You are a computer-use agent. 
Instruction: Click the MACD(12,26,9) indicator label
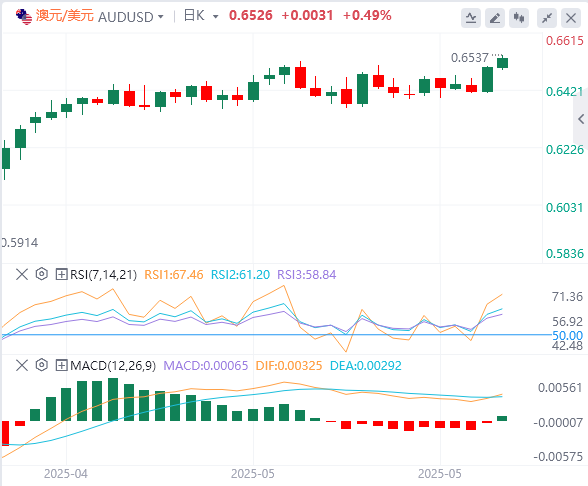113,365
